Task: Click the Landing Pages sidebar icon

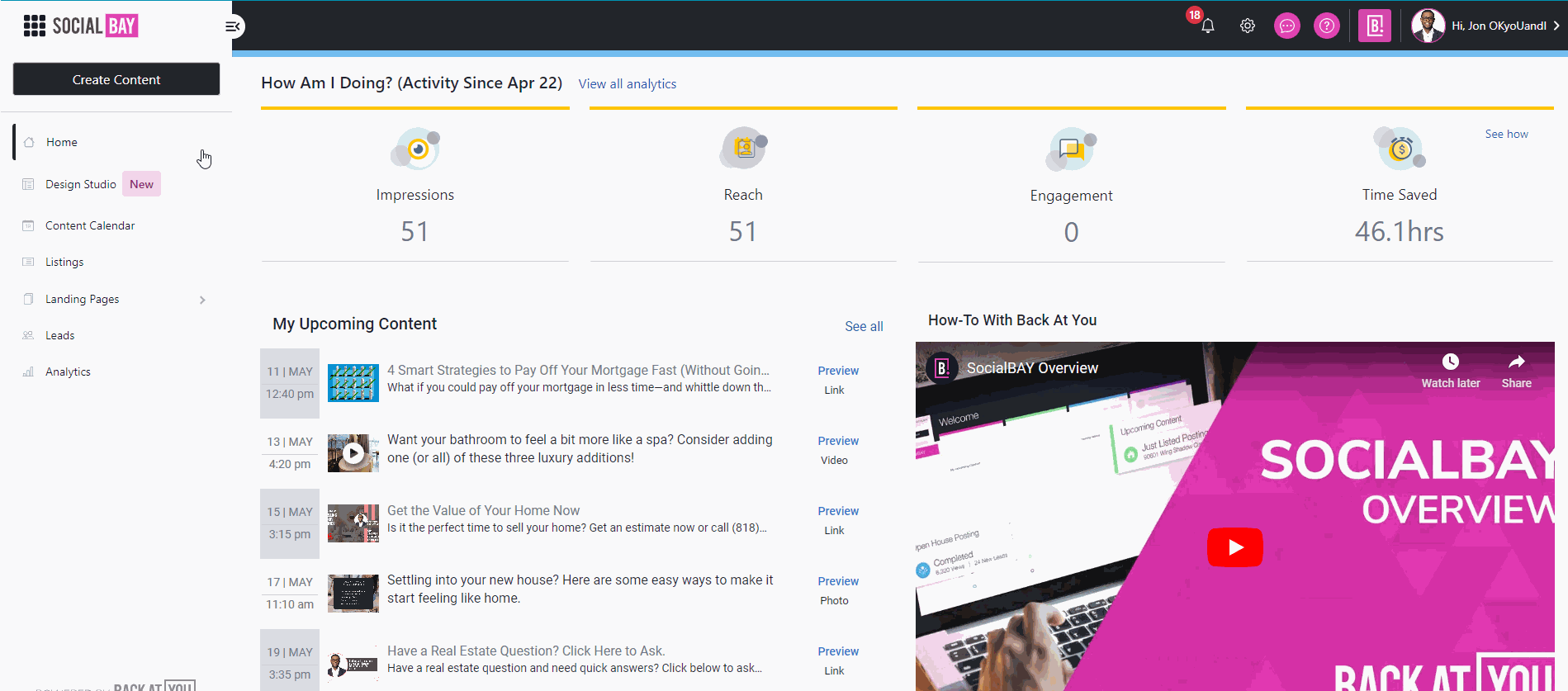Action: pos(28,299)
